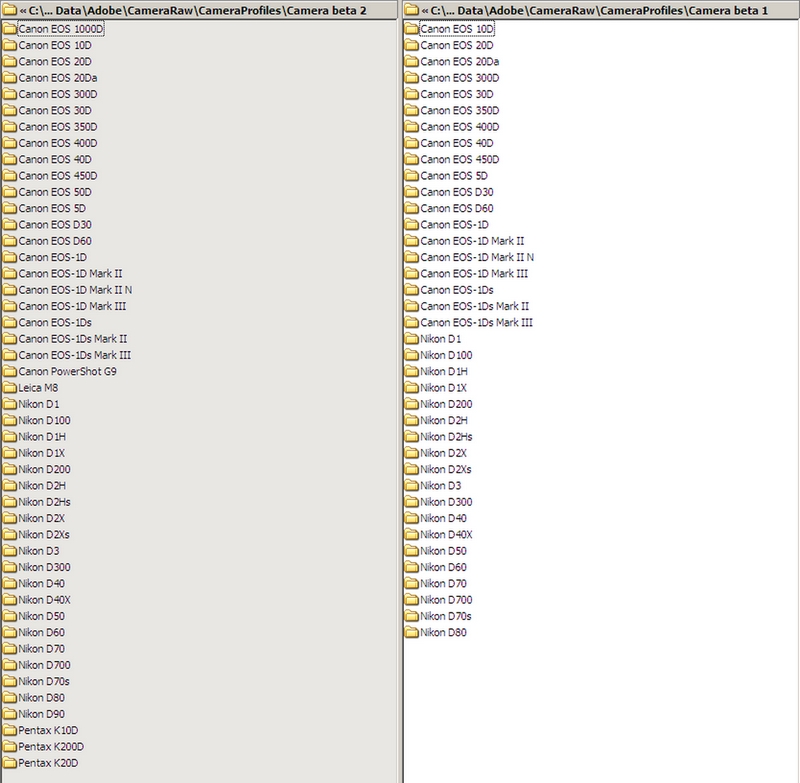The width and height of the screenshot is (800, 783).
Task: Click Canon EOS 20Da folder icon in beta 1 pane
Action: pyautogui.click(x=411, y=62)
